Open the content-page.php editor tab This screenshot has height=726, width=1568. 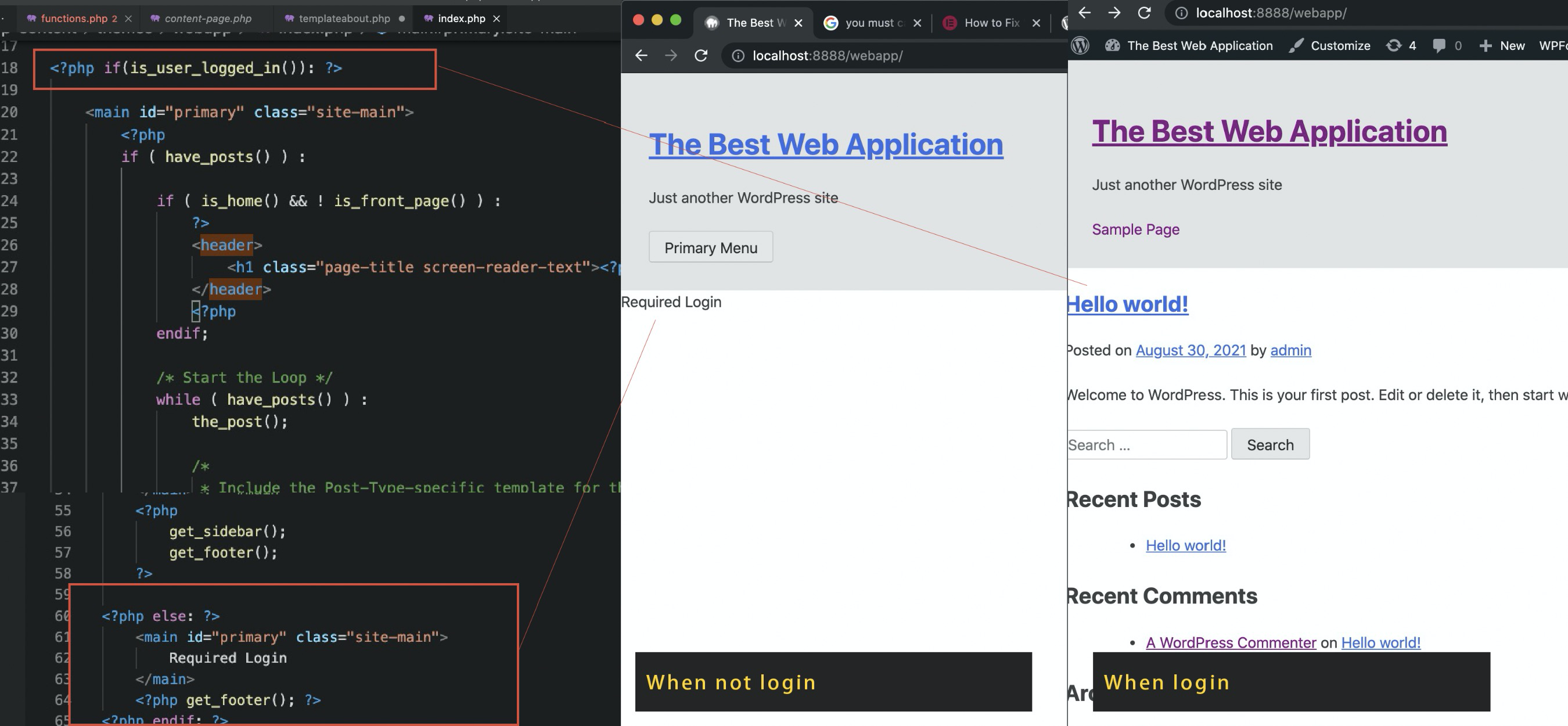point(207,19)
